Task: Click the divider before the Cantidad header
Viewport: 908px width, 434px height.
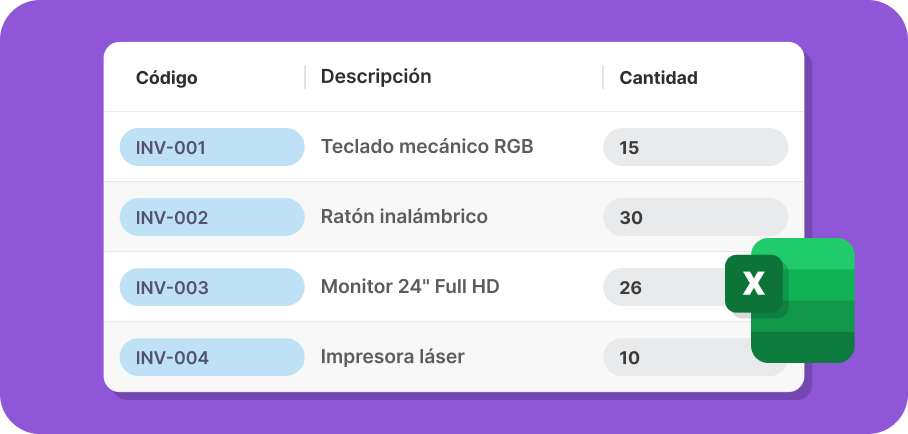Action: click(603, 77)
